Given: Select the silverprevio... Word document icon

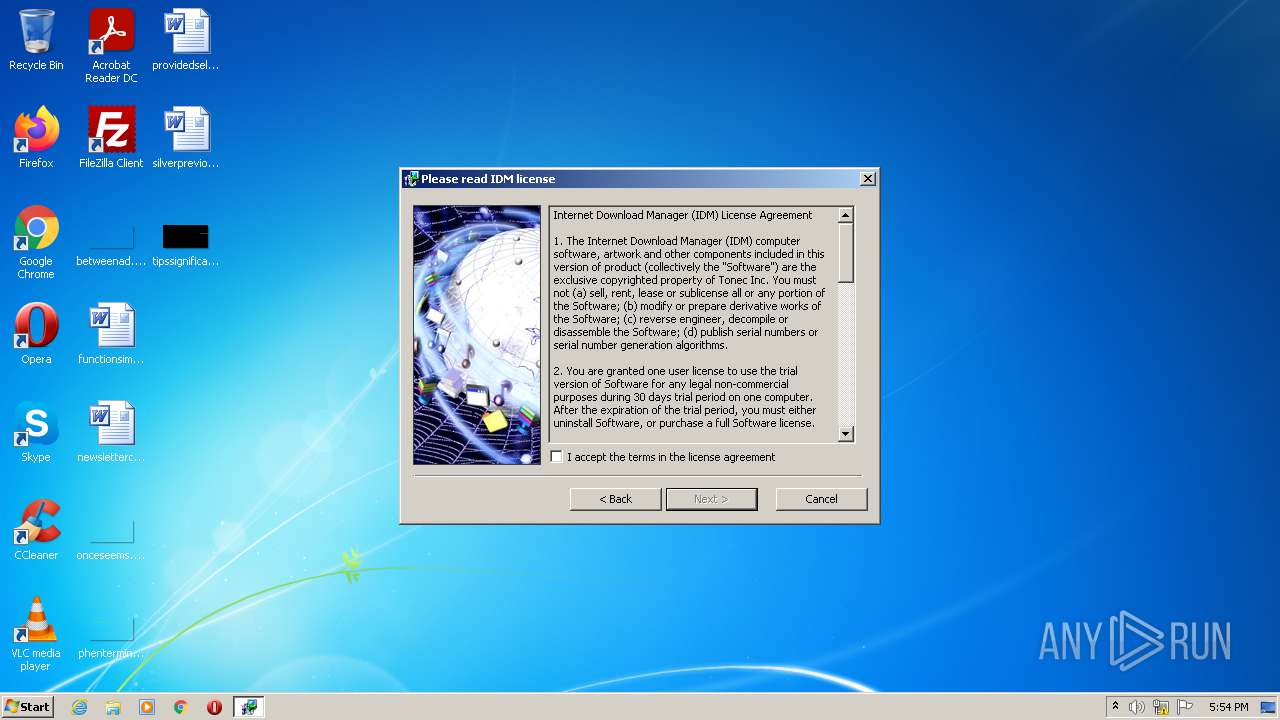Looking at the screenshot, I should coord(186,138).
